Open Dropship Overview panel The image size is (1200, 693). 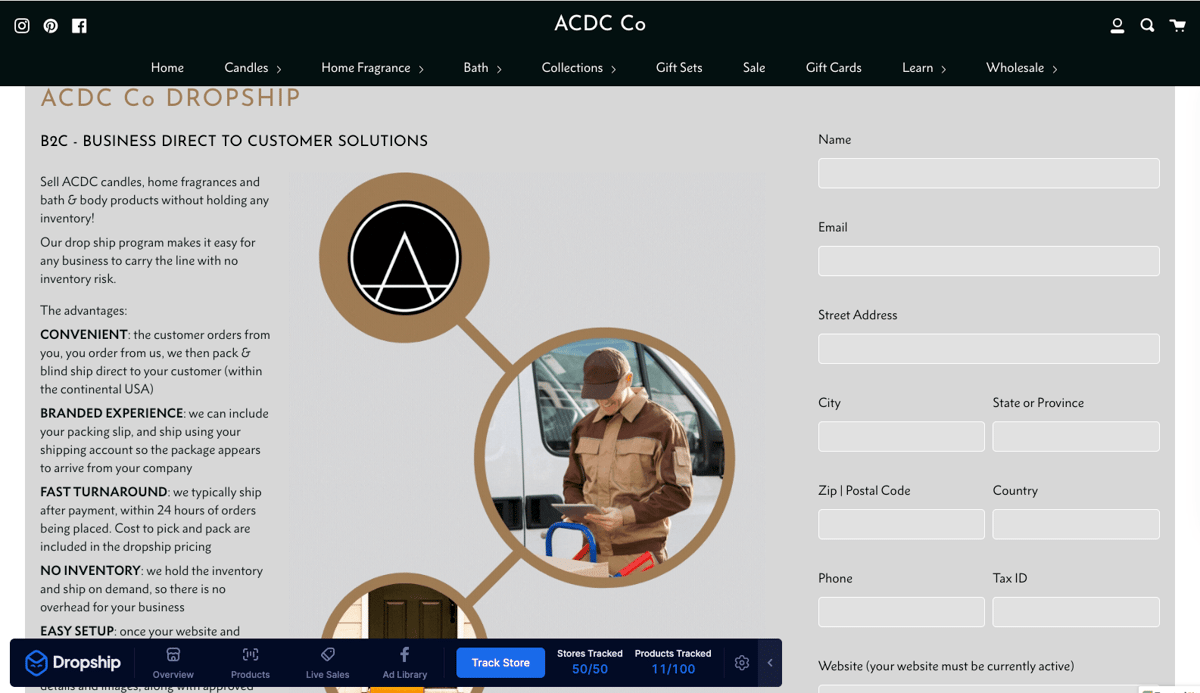point(173,663)
